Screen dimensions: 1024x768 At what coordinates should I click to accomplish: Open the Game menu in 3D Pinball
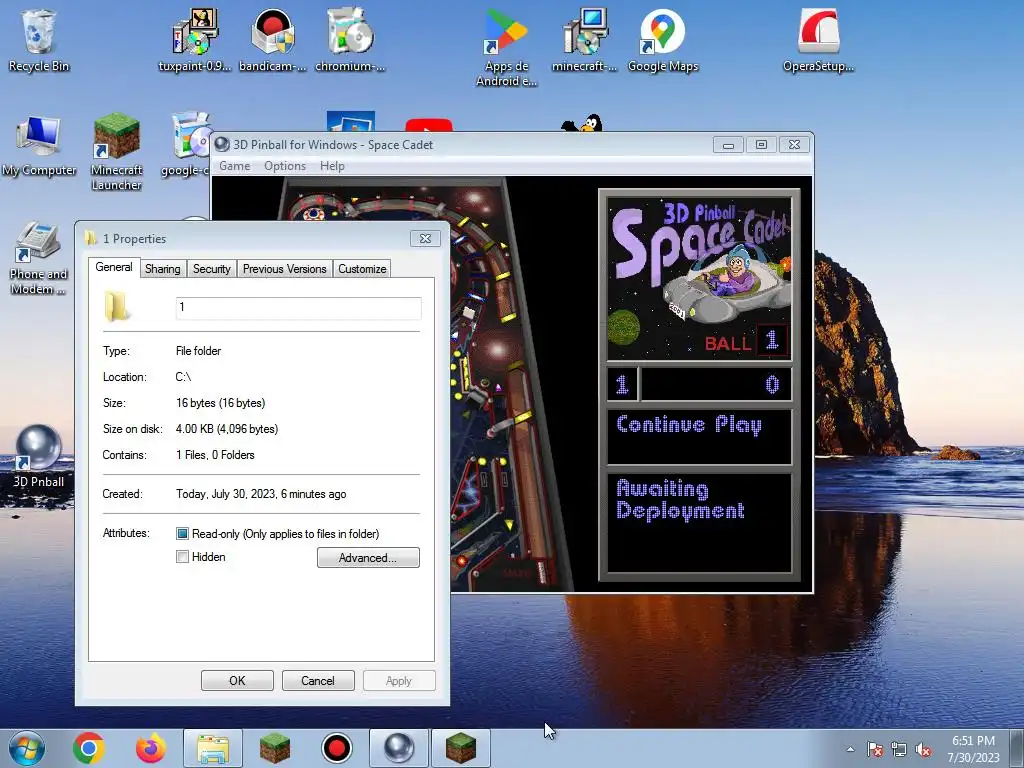tap(234, 166)
